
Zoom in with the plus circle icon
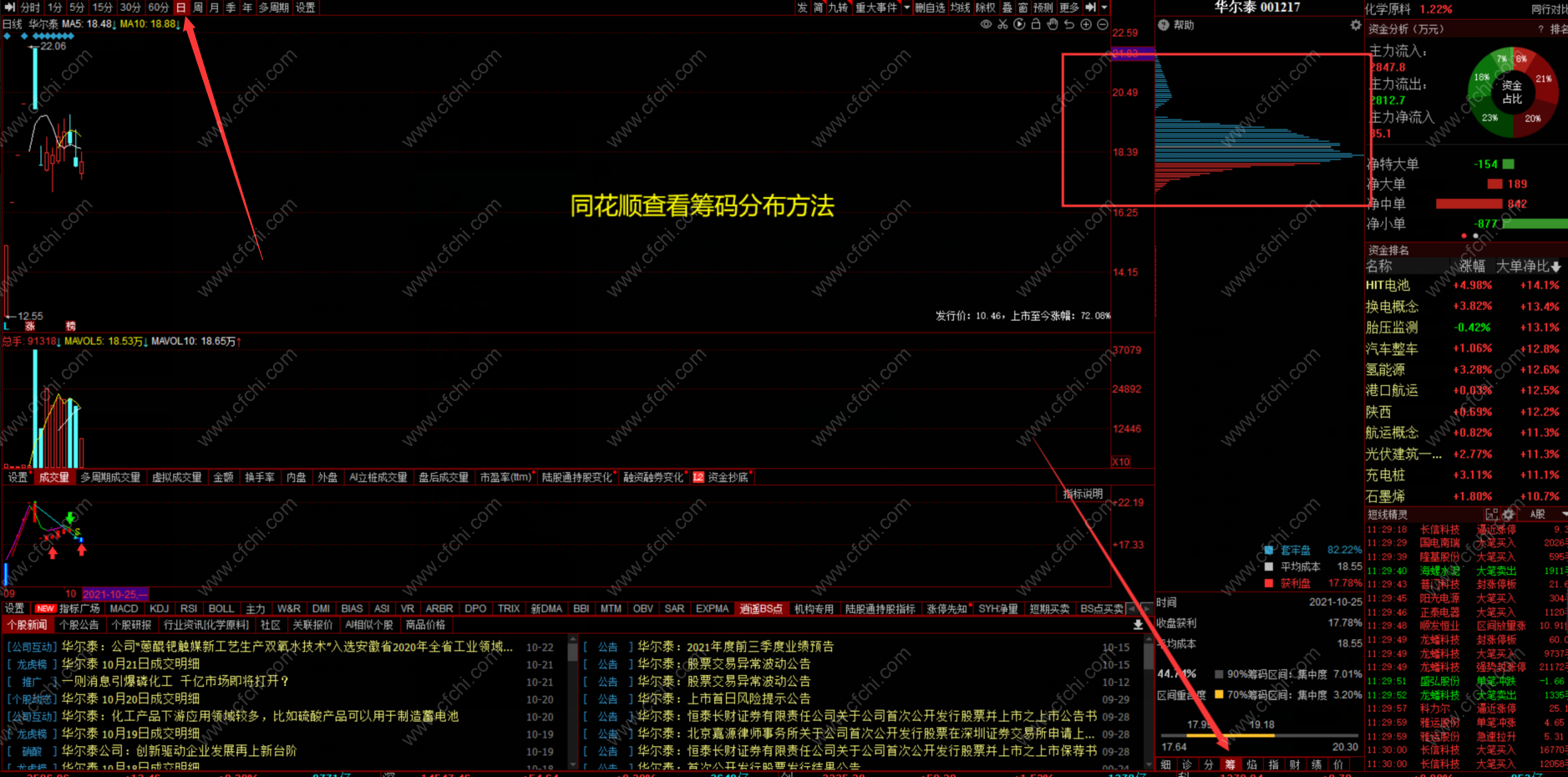(x=1086, y=24)
